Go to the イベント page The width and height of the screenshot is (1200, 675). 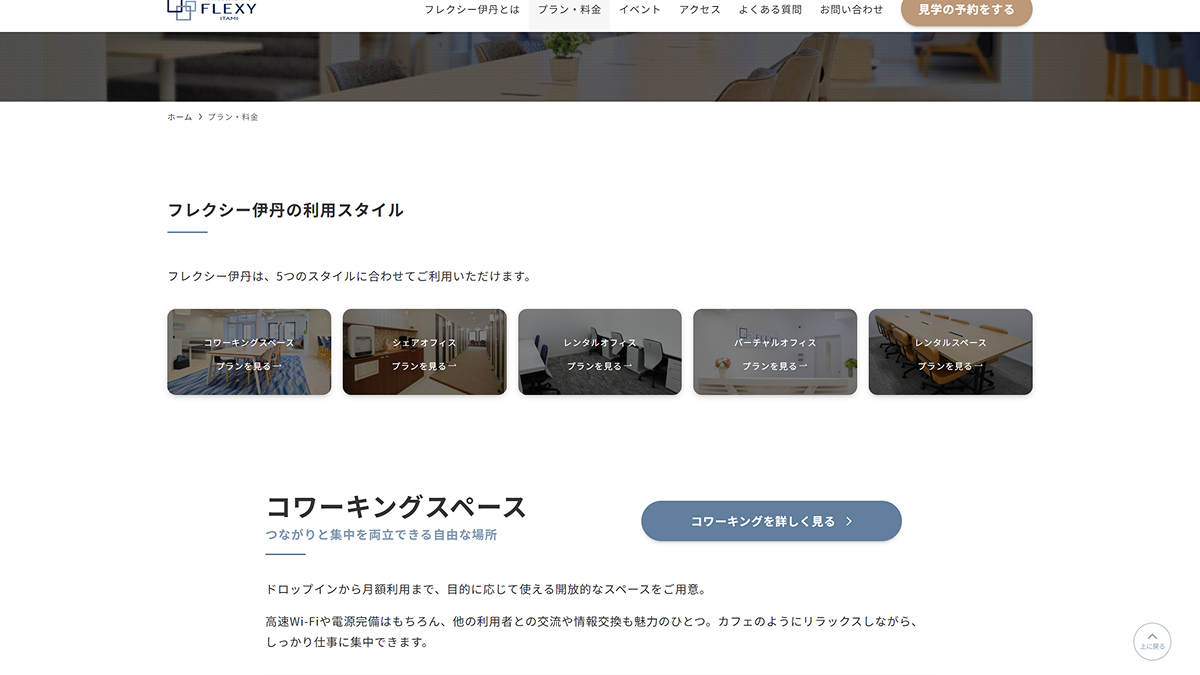tap(640, 10)
